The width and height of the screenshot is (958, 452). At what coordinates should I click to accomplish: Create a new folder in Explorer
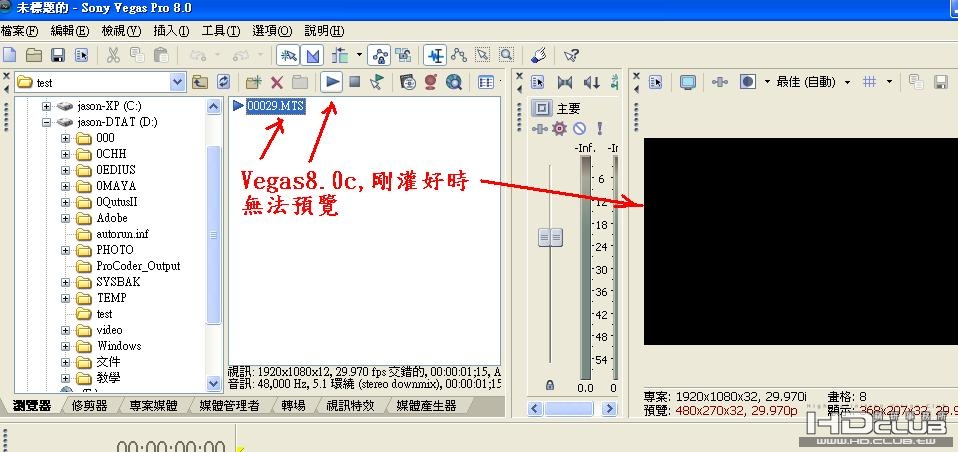click(x=254, y=82)
